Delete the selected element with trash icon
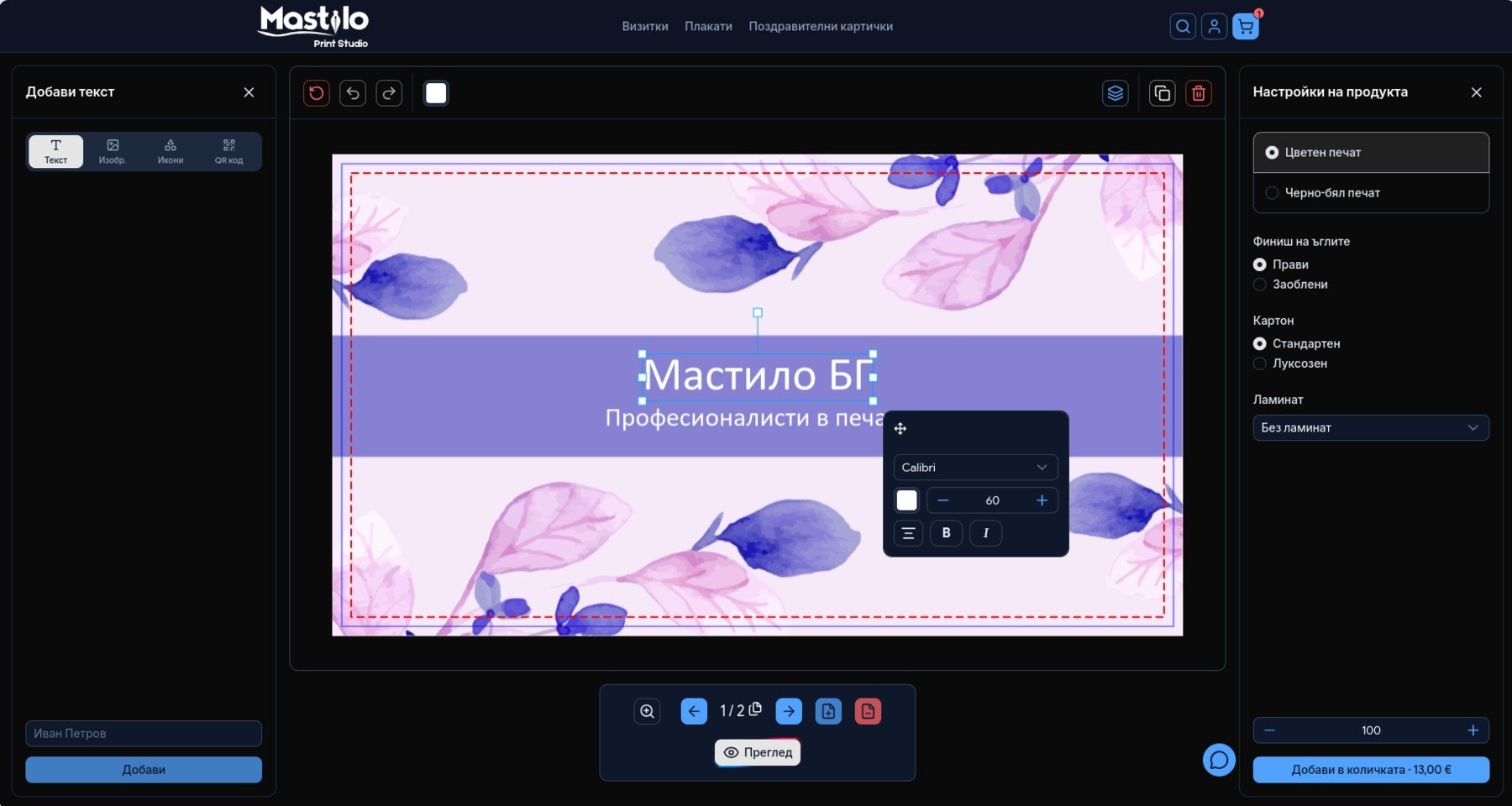 coord(1199,93)
